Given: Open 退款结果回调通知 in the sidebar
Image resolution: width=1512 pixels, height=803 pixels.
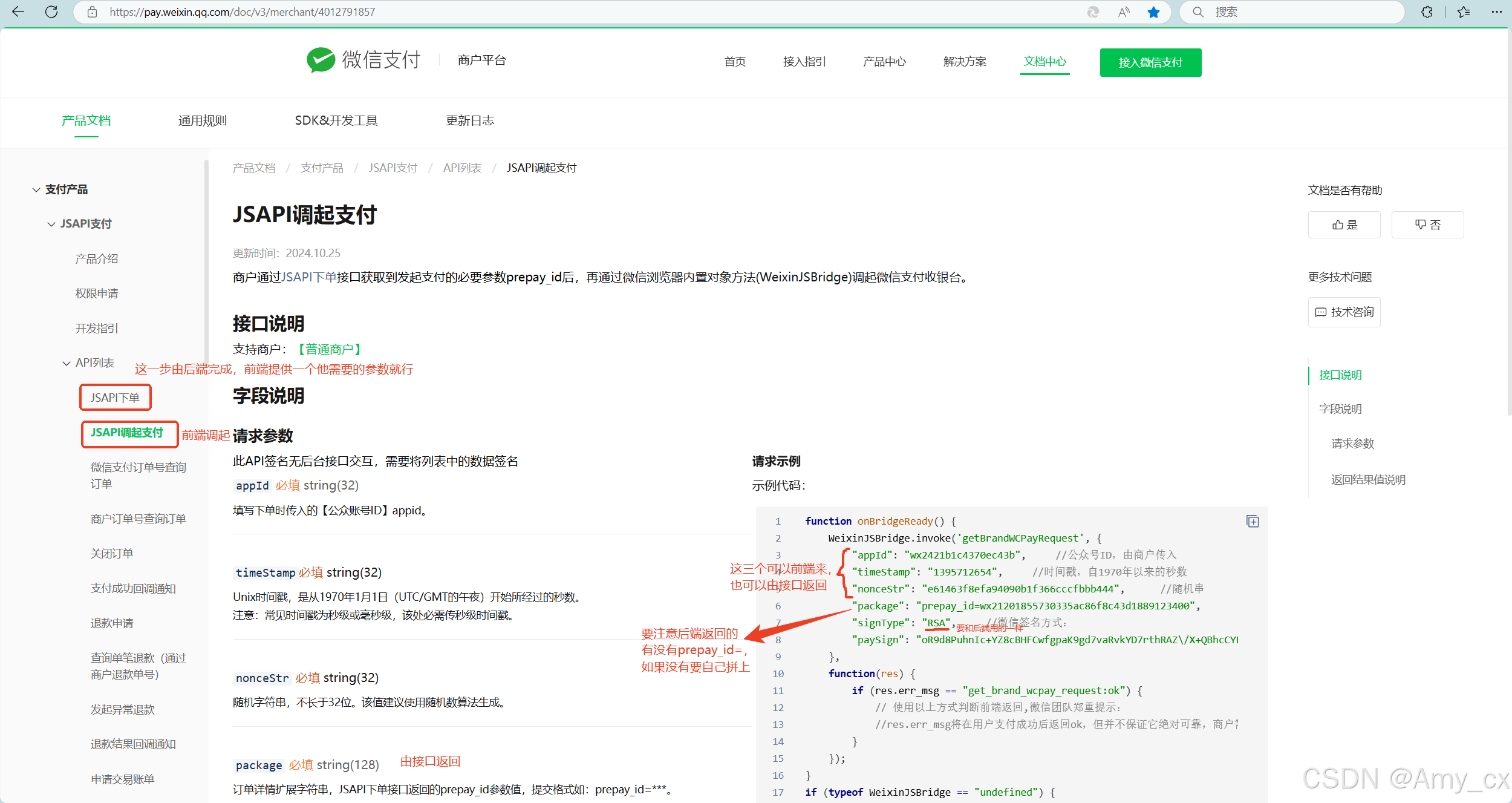Looking at the screenshot, I should tap(133, 744).
